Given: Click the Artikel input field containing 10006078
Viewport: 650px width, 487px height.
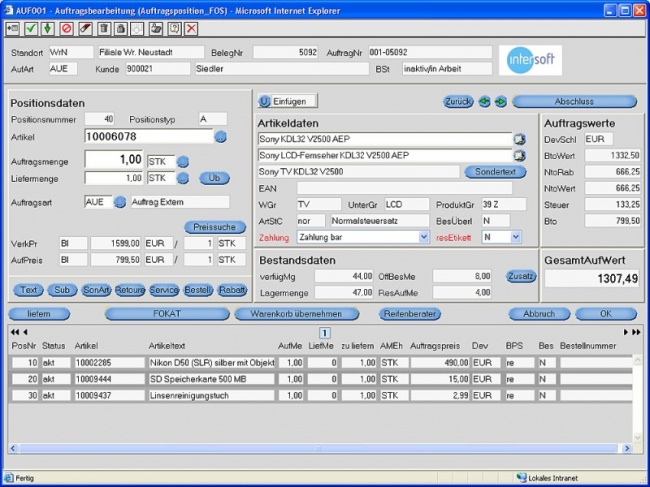Looking at the screenshot, I should coord(149,136).
